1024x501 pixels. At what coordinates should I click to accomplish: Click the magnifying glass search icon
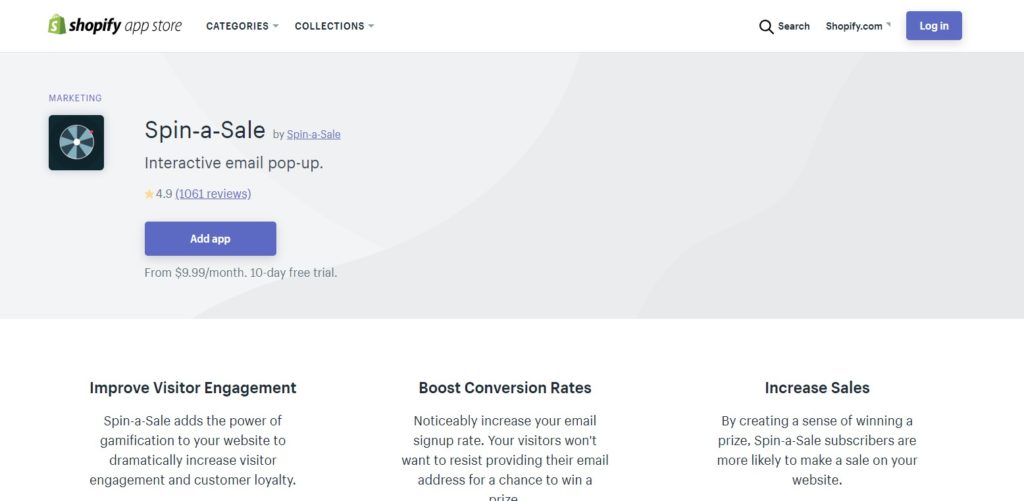pos(766,27)
